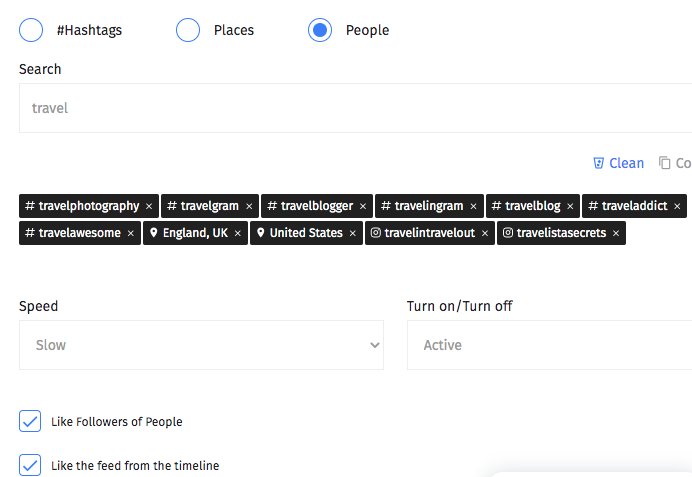Click the Speed dropdown chevron arrow
The height and width of the screenshot is (477, 692).
point(375,345)
